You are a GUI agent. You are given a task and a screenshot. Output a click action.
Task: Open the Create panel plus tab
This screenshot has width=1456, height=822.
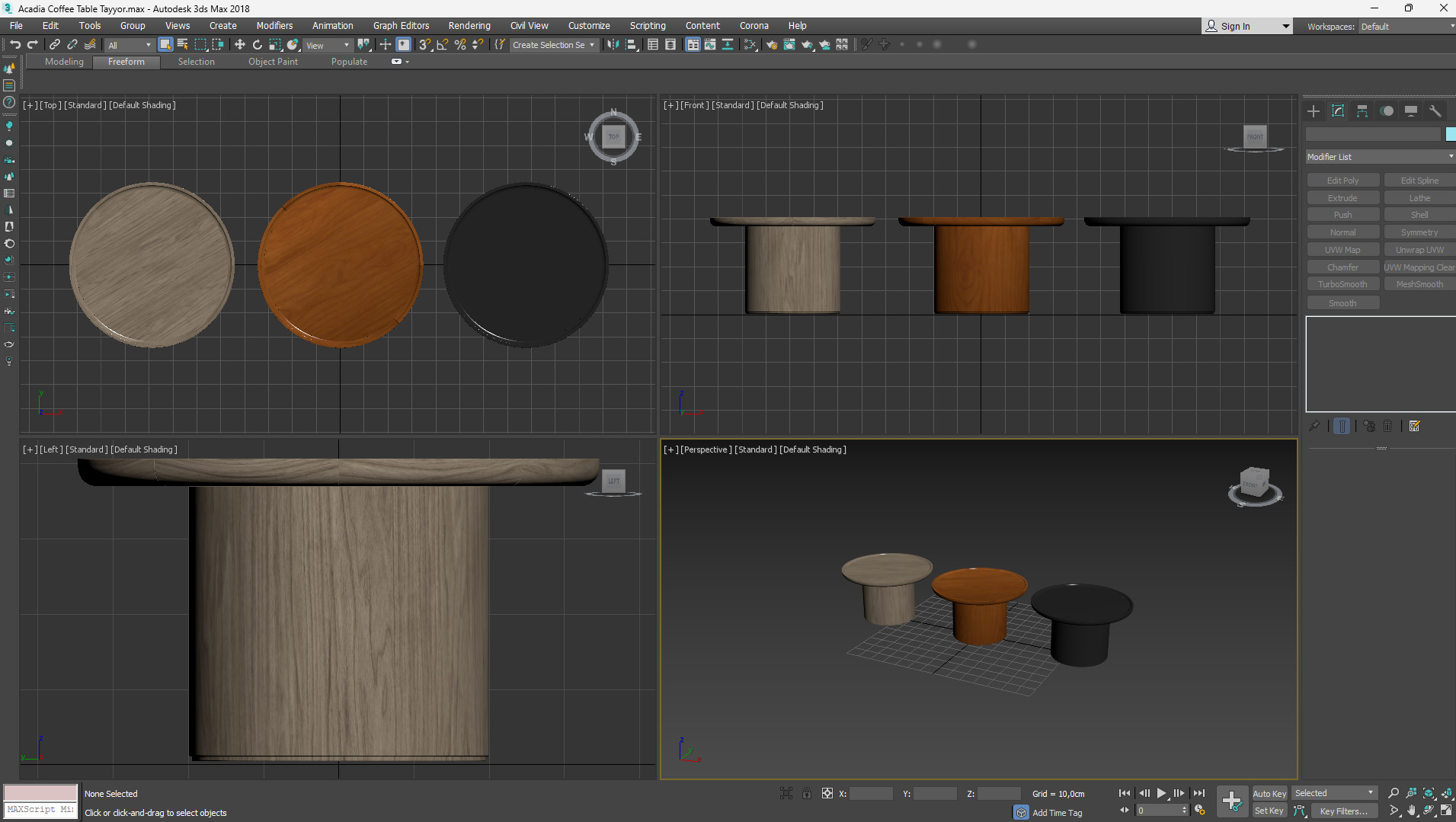tap(1314, 111)
